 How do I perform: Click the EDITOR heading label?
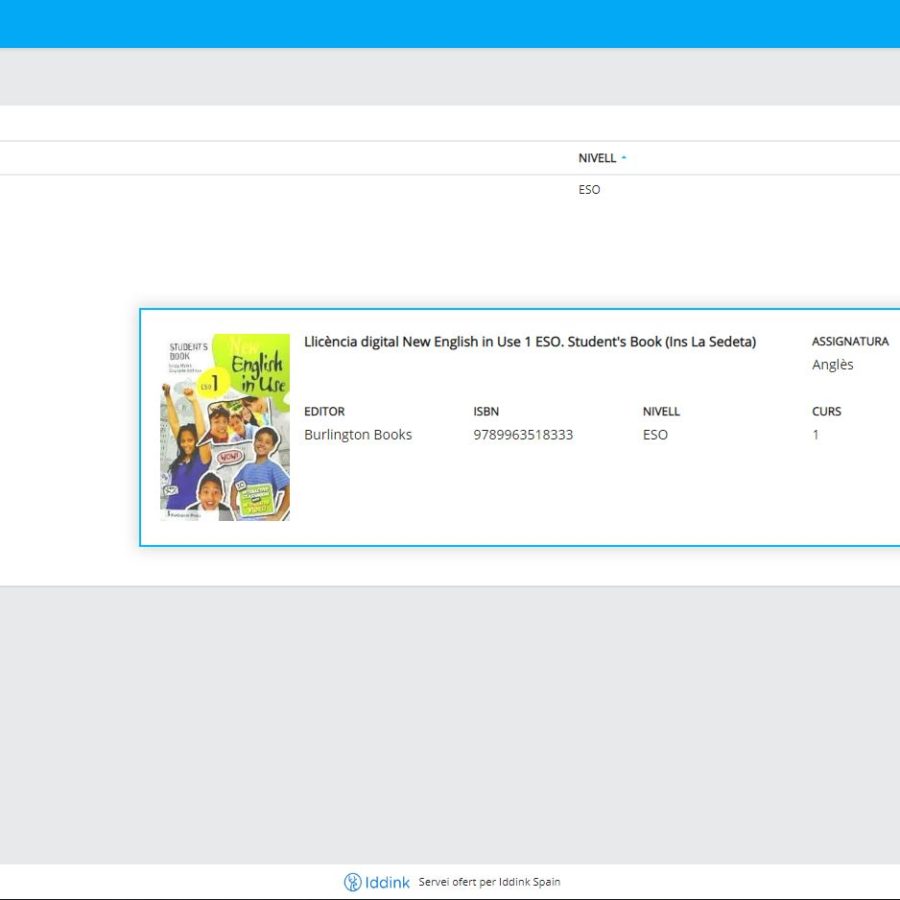pos(325,411)
